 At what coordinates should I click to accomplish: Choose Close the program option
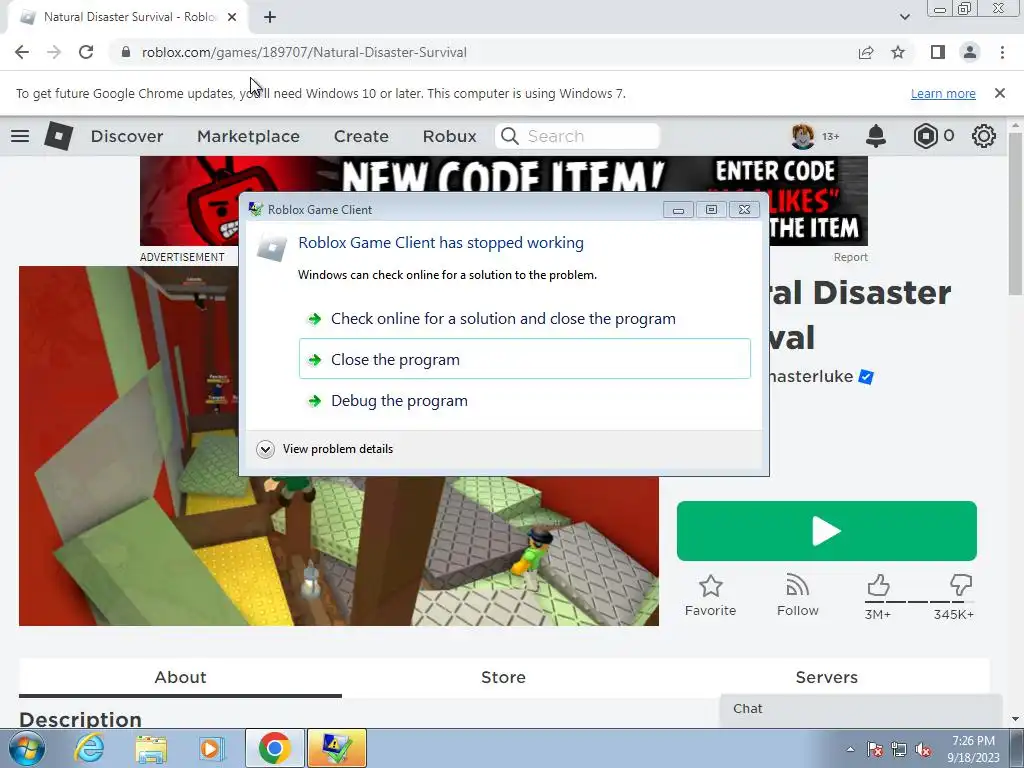click(524, 359)
